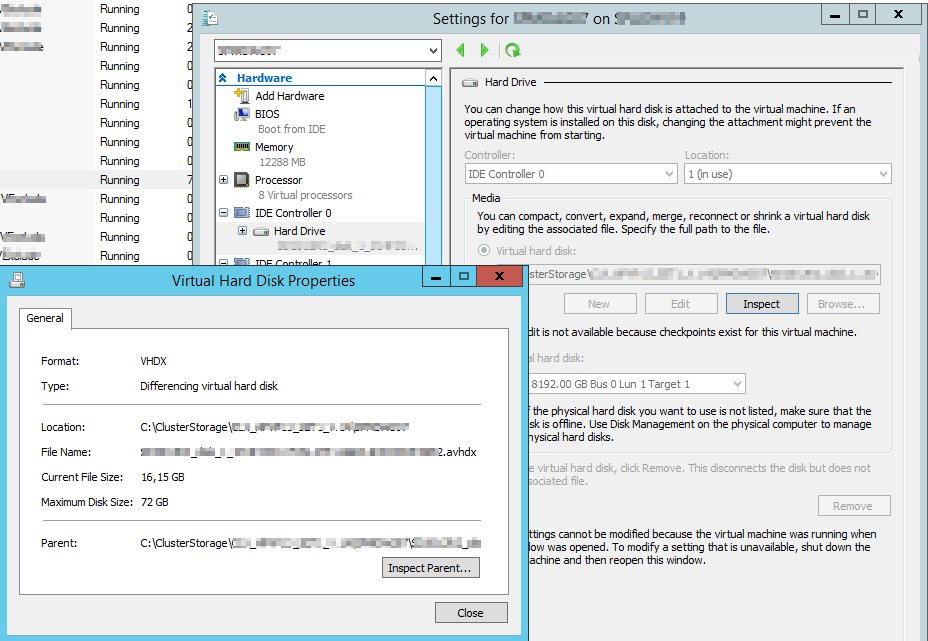The height and width of the screenshot is (641, 928).
Task: Select Add Hardware in the tree
Action: (289, 96)
